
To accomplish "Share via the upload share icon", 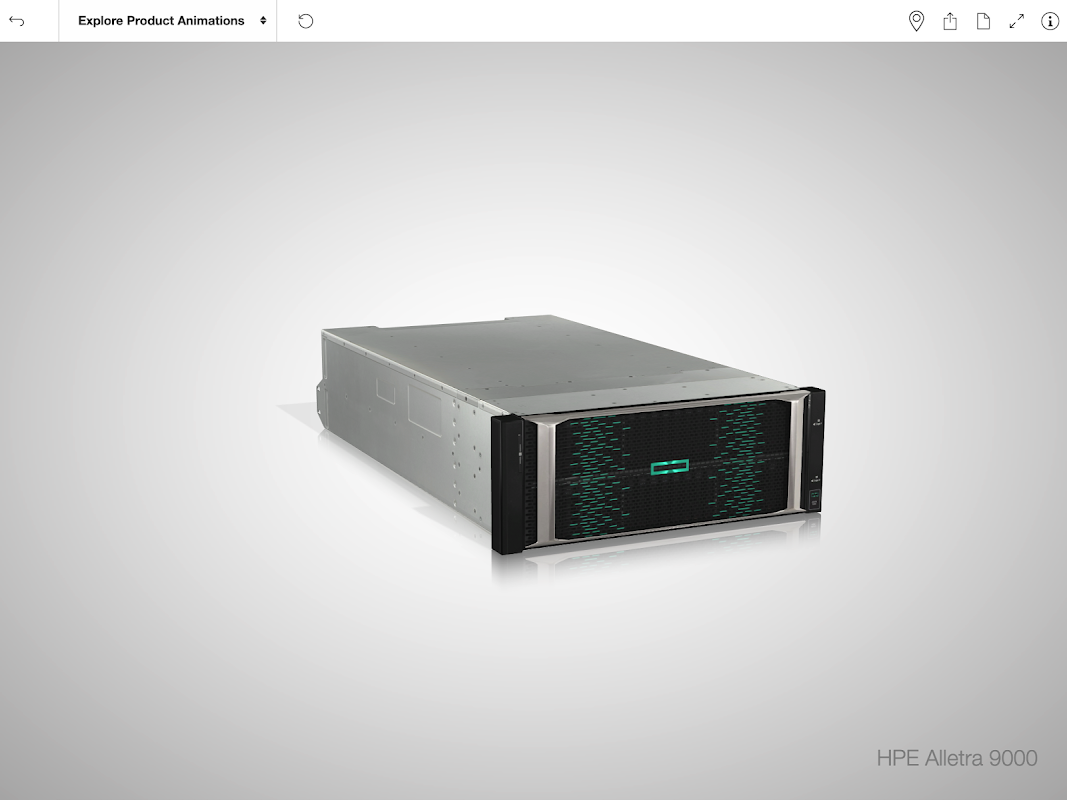I will [x=950, y=21].
